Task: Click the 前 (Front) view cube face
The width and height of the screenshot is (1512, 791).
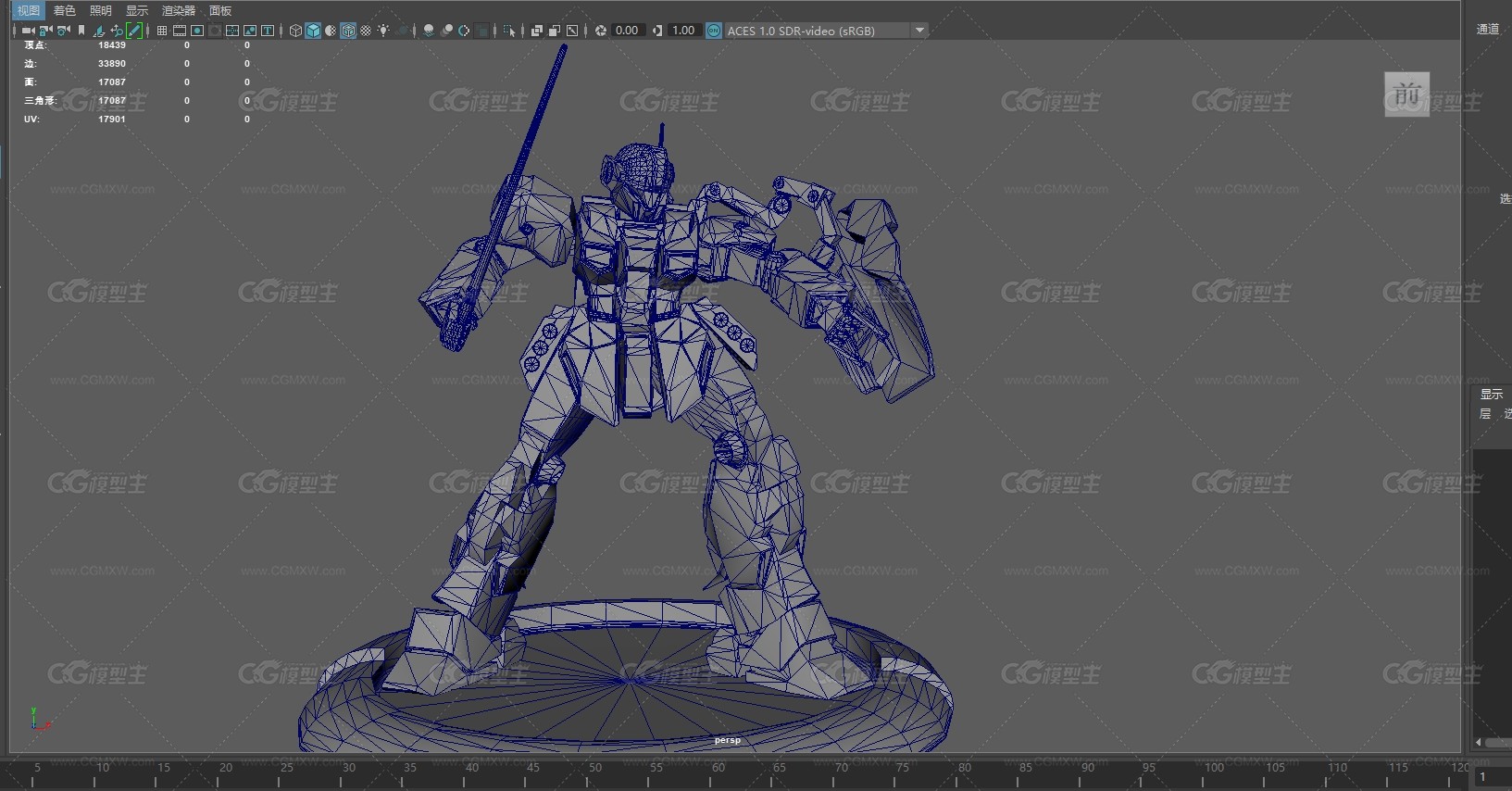Action: coord(1406,94)
